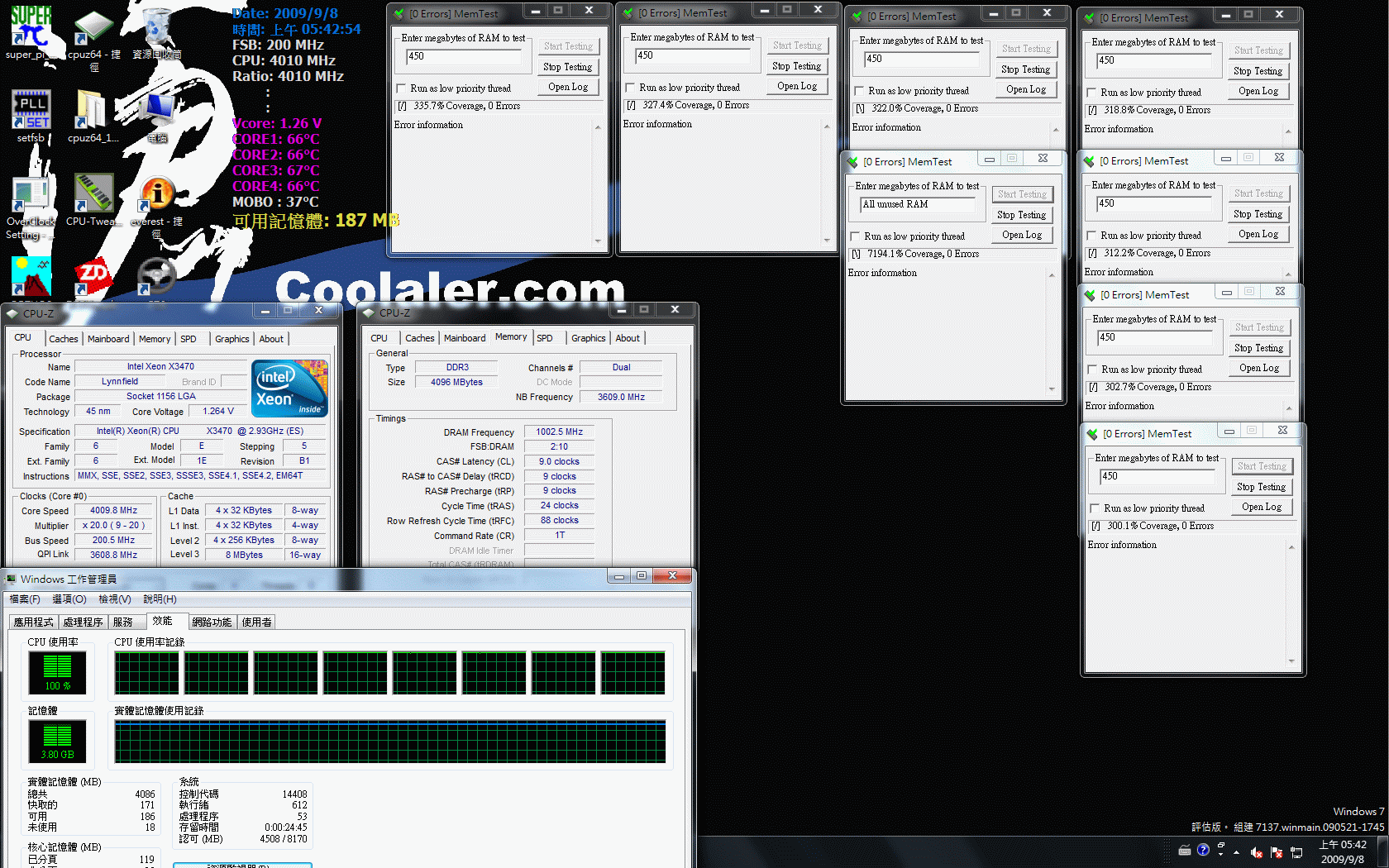Open the everest shortcut icon
Viewport: 1389px width, 868px height.
point(156,193)
